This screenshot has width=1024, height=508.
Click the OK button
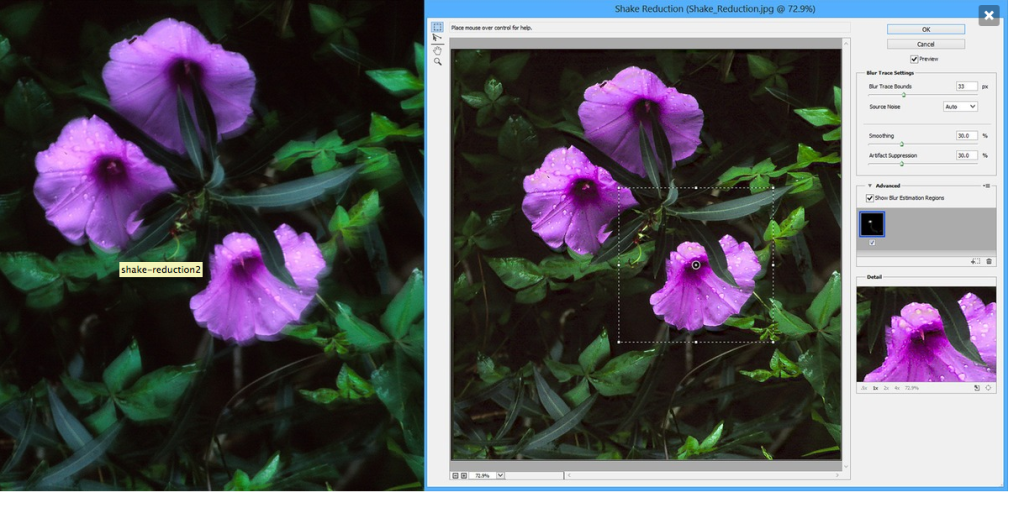click(925, 29)
